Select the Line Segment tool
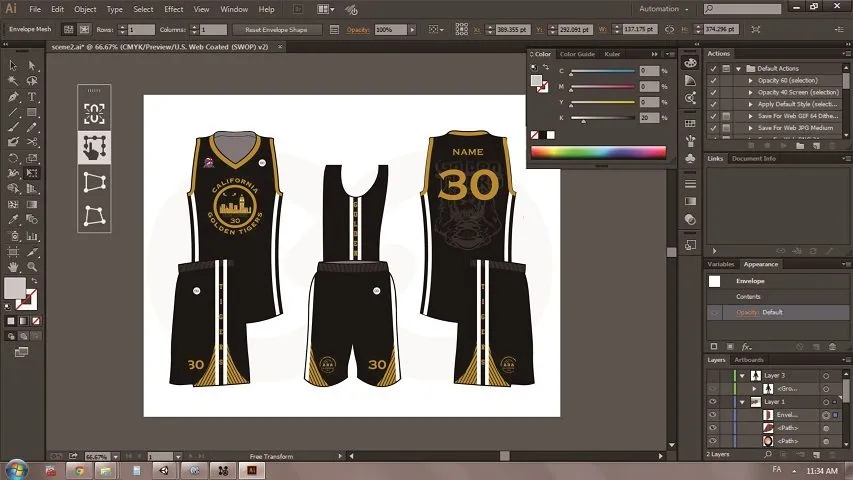The image size is (853, 480). [13, 112]
